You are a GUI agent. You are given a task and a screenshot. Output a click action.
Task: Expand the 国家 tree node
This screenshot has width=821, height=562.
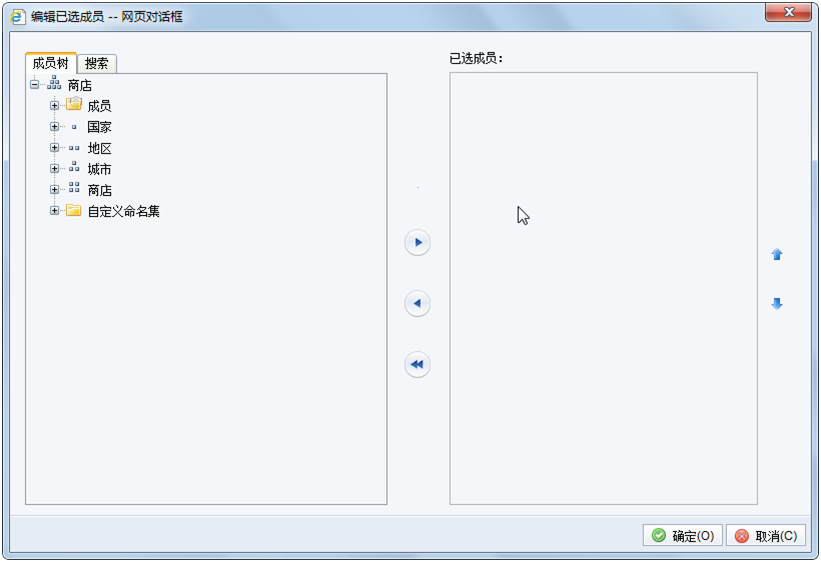click(x=54, y=127)
